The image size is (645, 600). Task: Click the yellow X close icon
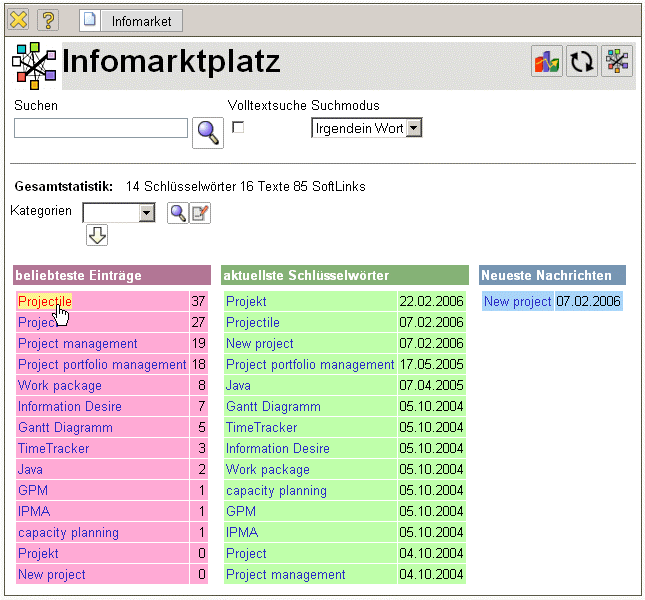click(x=18, y=20)
